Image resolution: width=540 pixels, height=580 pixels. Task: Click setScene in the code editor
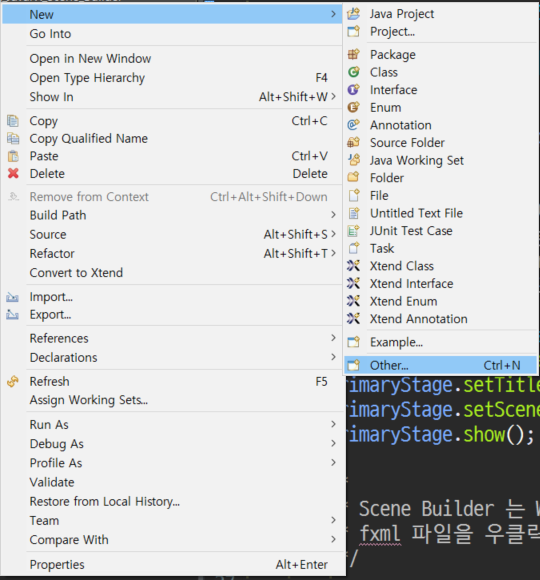[501, 410]
